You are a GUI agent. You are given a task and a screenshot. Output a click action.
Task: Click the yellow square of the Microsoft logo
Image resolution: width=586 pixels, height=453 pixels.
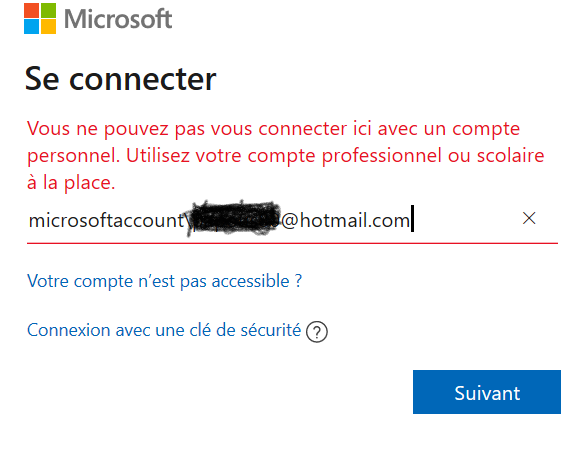tap(48, 27)
